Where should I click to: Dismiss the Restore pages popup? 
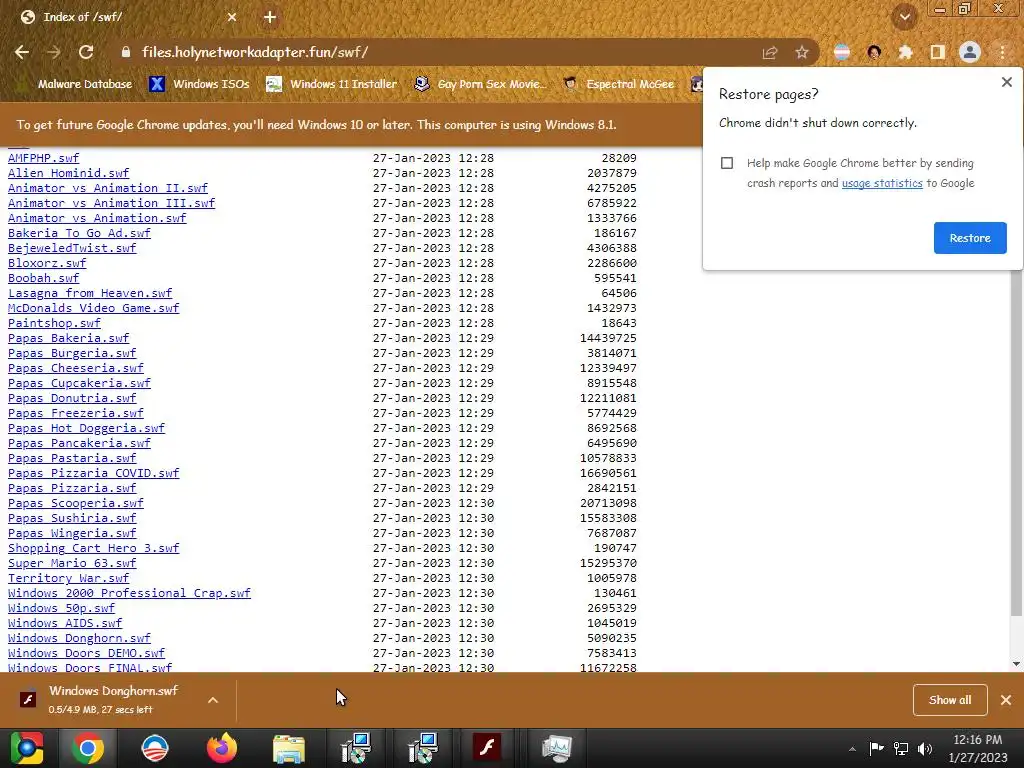coord(1006,82)
